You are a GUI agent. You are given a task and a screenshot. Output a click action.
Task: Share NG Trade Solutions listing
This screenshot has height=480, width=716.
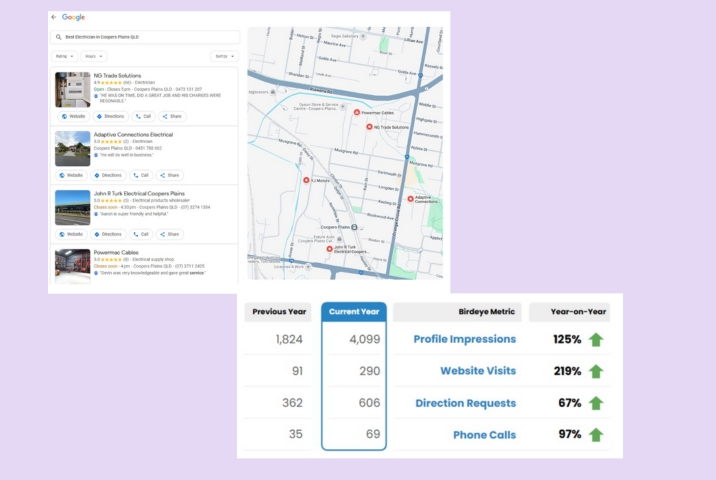(172, 116)
